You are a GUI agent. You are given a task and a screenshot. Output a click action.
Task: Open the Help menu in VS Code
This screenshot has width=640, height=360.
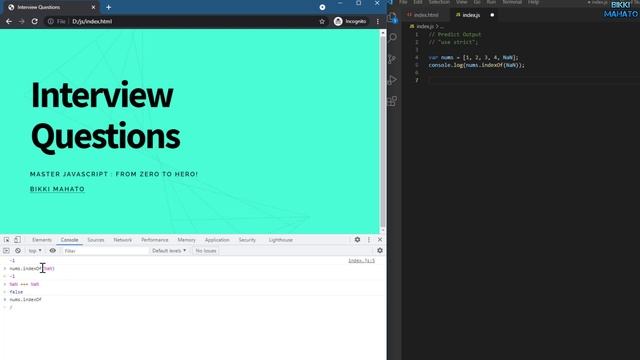pos(533,2)
